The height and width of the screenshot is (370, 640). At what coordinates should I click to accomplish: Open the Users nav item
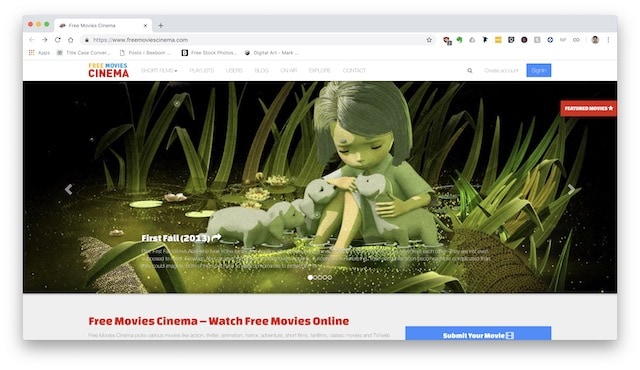234,71
